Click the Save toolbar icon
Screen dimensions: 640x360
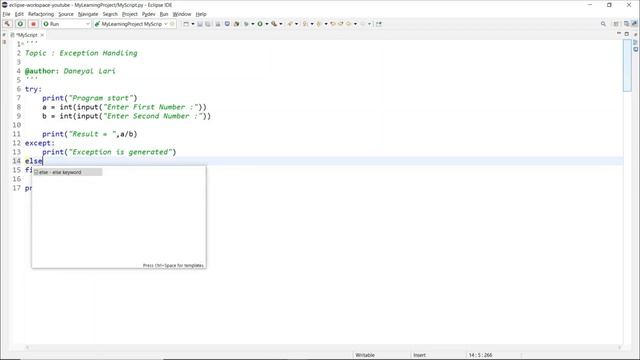200,24
